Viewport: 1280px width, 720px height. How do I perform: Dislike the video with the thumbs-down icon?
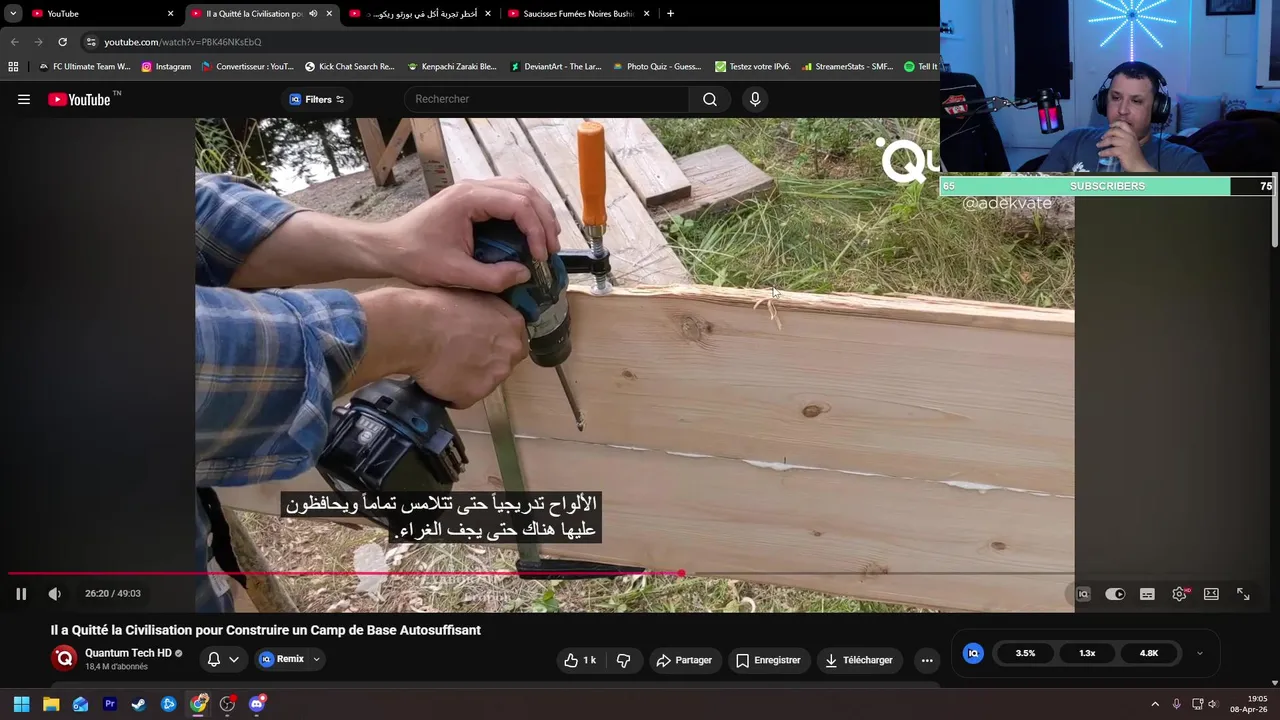tap(624, 660)
